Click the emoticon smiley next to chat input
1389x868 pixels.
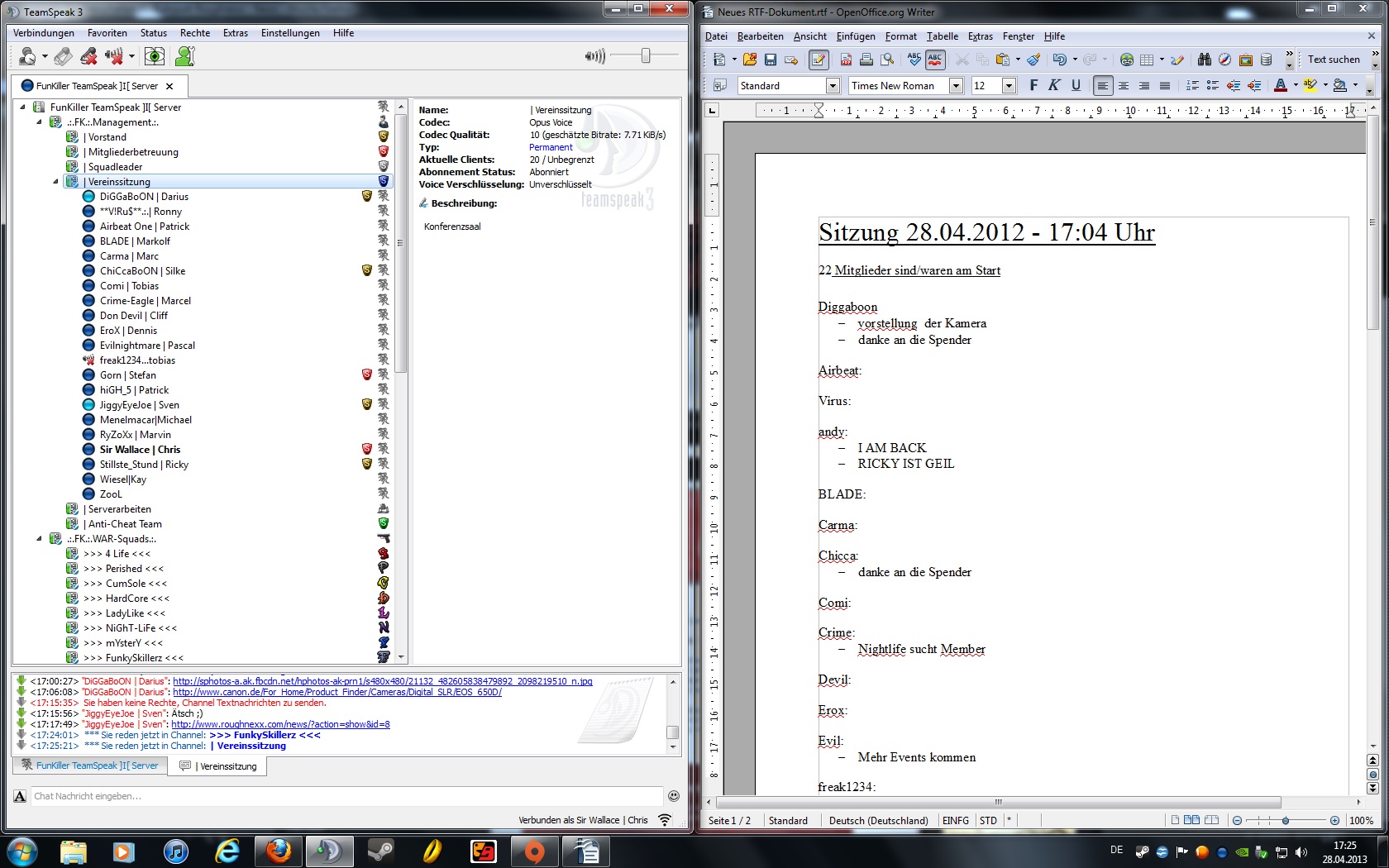pyautogui.click(x=673, y=796)
